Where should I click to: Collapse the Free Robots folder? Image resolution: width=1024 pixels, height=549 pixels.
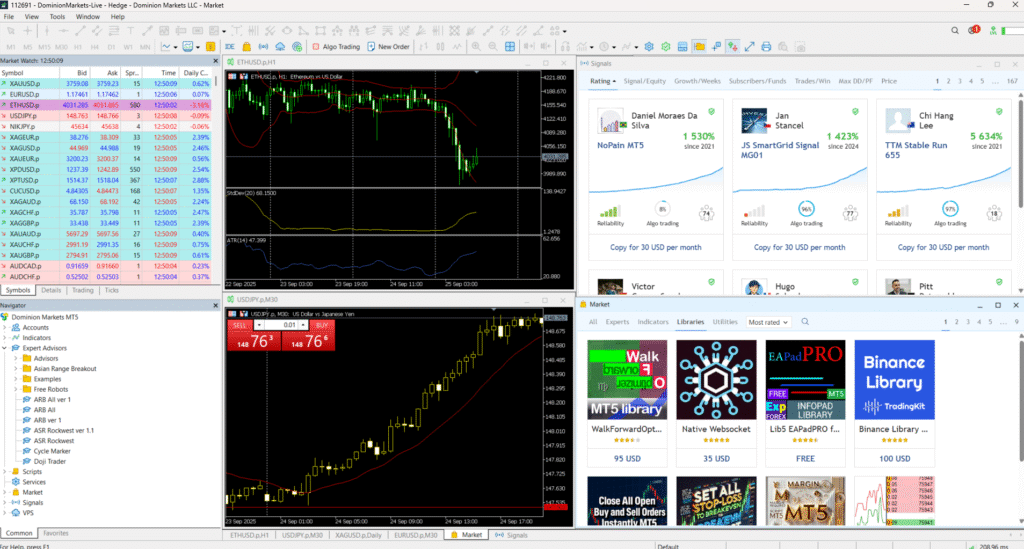pyautogui.click(x=17, y=389)
